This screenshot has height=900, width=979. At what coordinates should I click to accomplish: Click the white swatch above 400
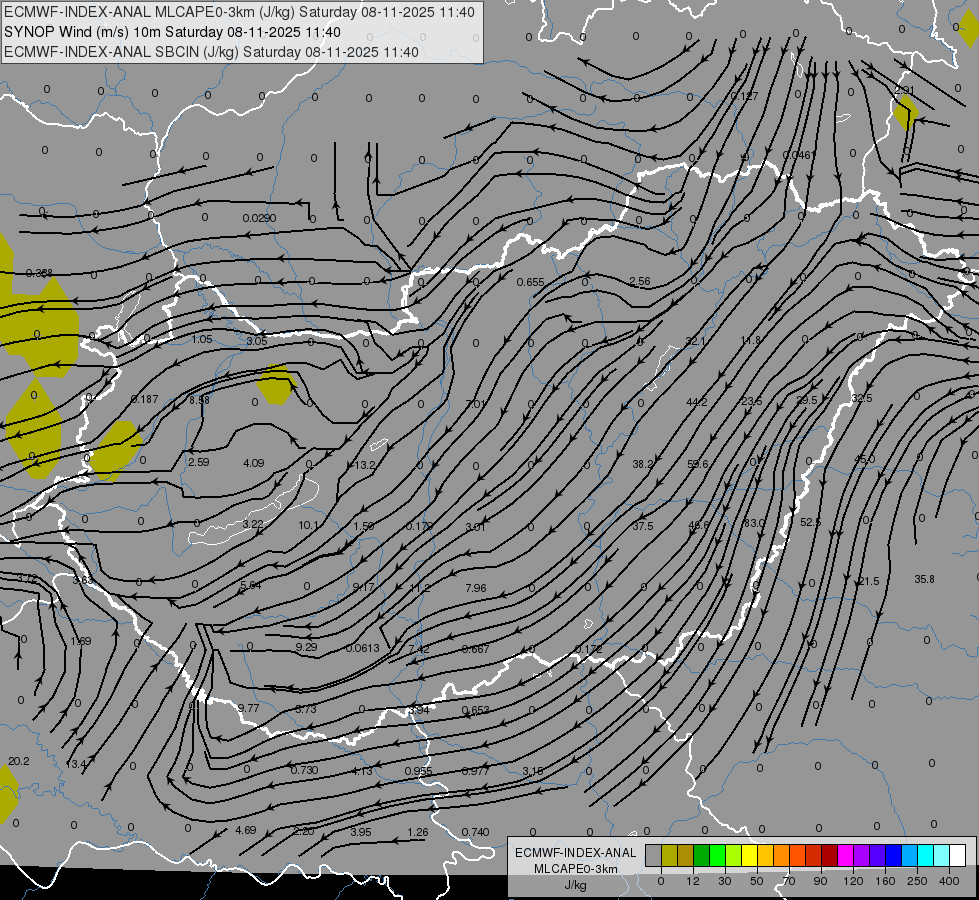coord(958,855)
